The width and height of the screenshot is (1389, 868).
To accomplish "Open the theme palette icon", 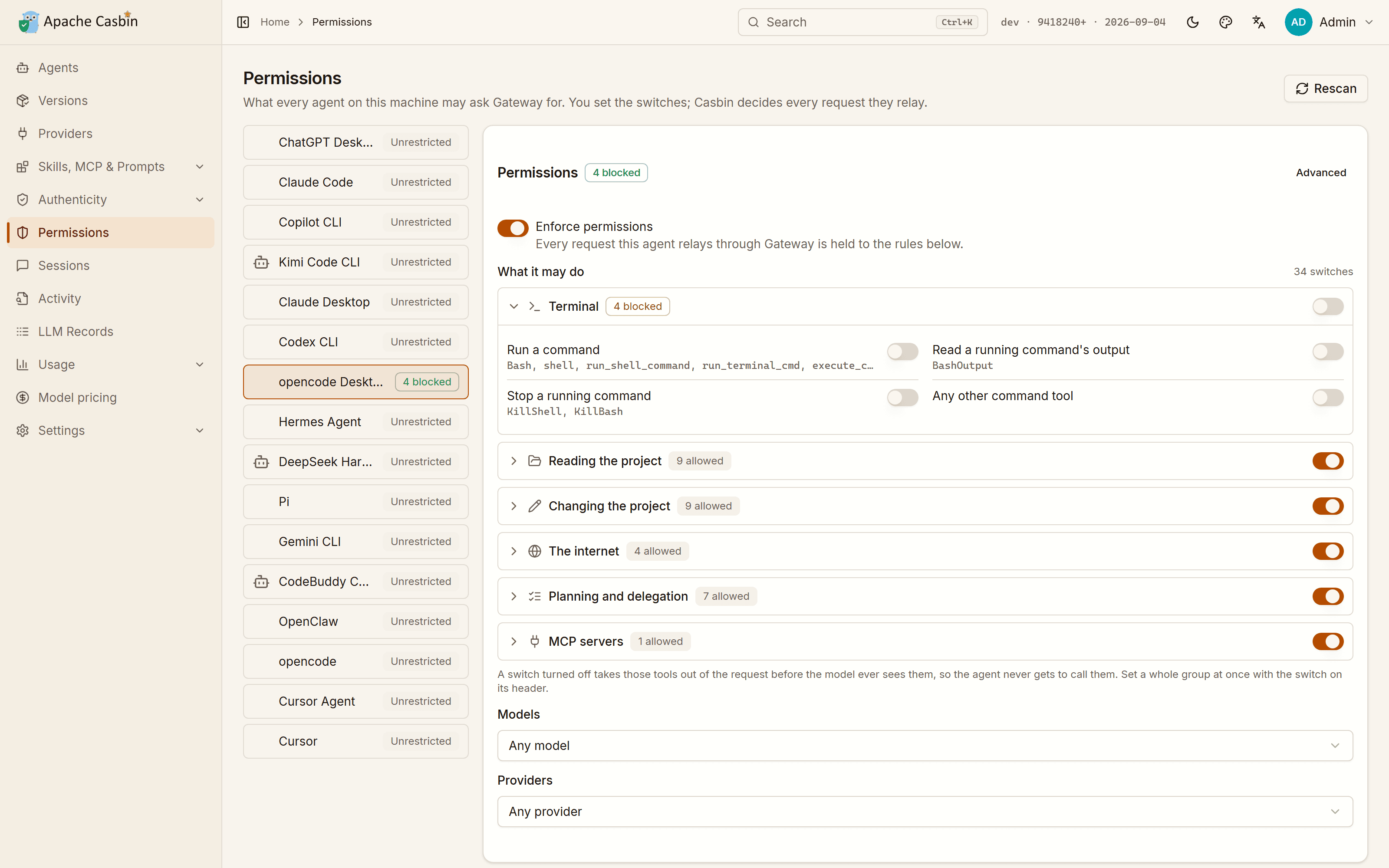I will (1225, 22).
